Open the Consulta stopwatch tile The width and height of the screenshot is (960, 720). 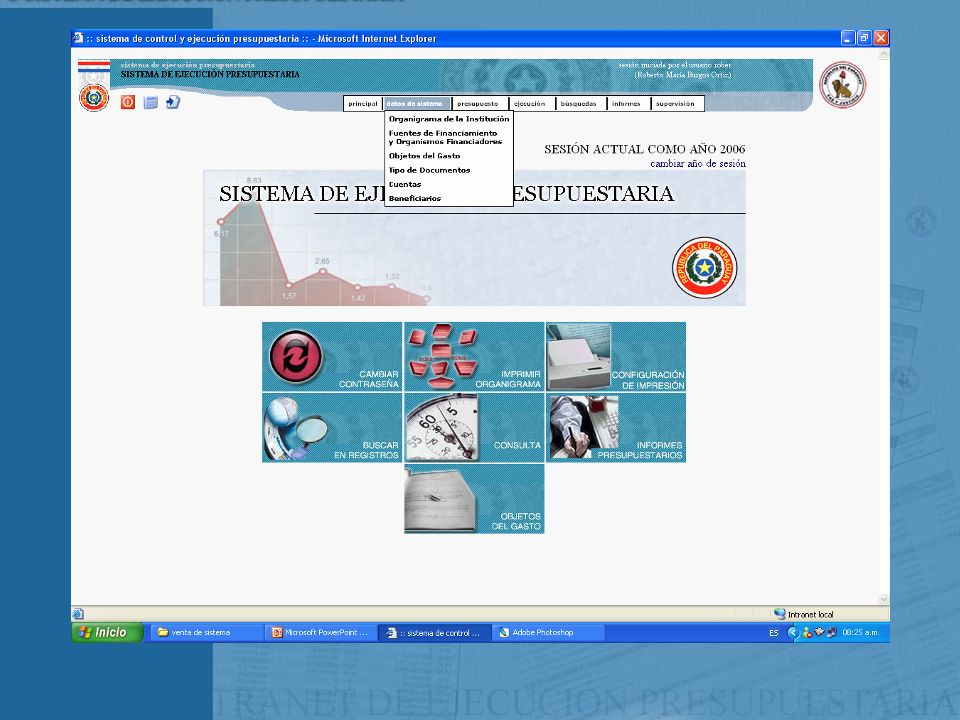(474, 427)
